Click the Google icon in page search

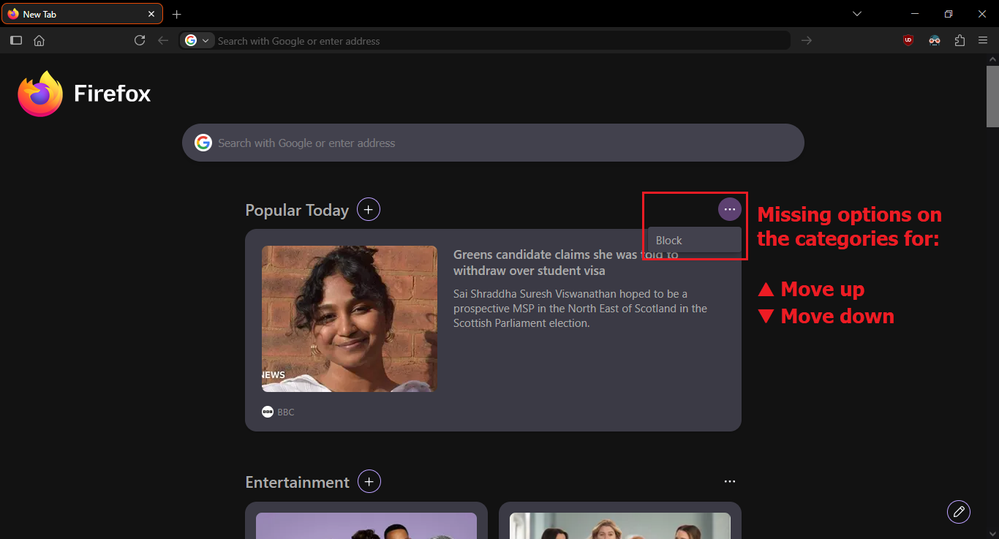click(203, 143)
